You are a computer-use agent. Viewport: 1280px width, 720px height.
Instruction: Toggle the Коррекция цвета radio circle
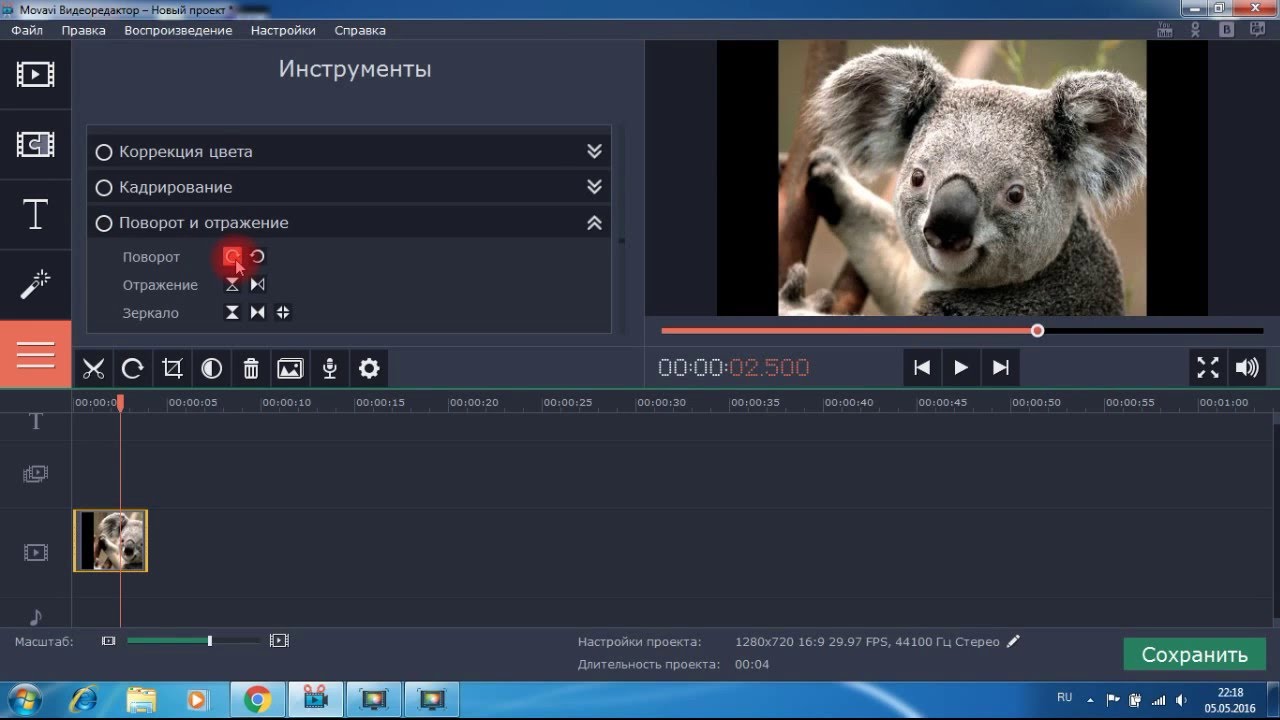pos(103,152)
